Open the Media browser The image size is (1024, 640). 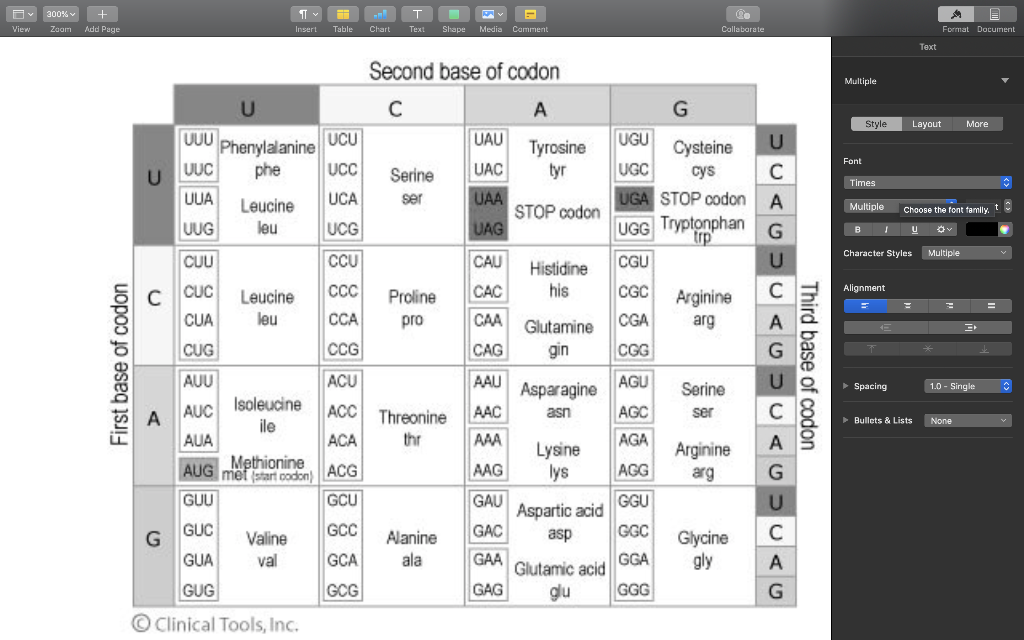[490, 14]
